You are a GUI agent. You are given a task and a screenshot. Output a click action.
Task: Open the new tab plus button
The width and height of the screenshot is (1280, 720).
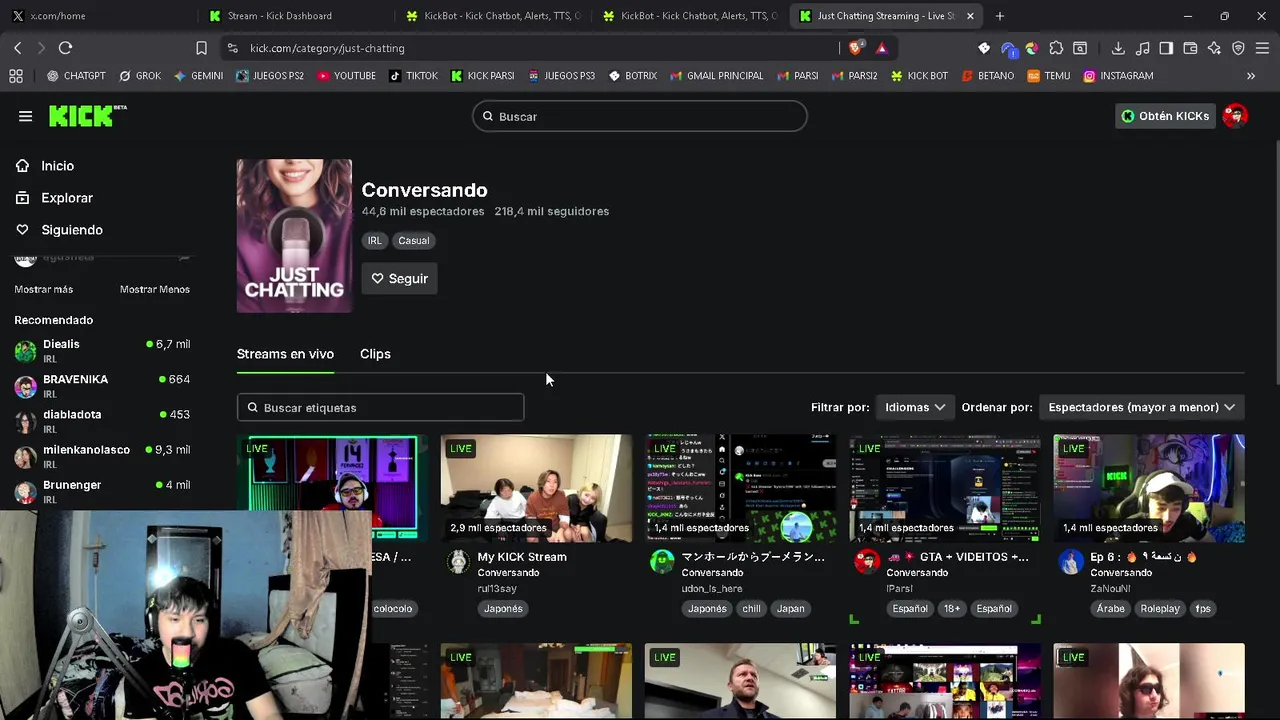(1000, 16)
